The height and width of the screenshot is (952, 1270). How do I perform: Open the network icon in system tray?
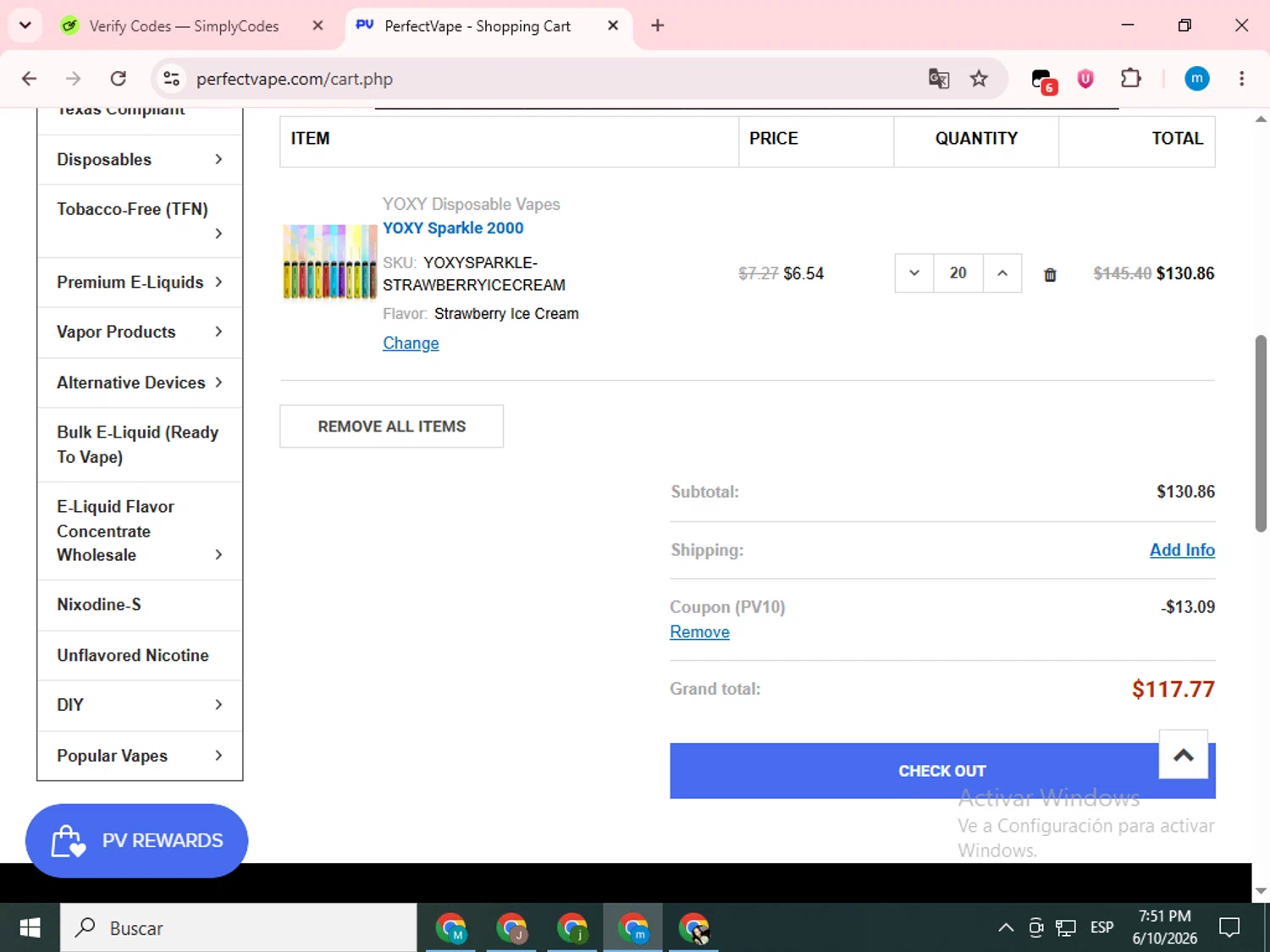(x=1065, y=928)
